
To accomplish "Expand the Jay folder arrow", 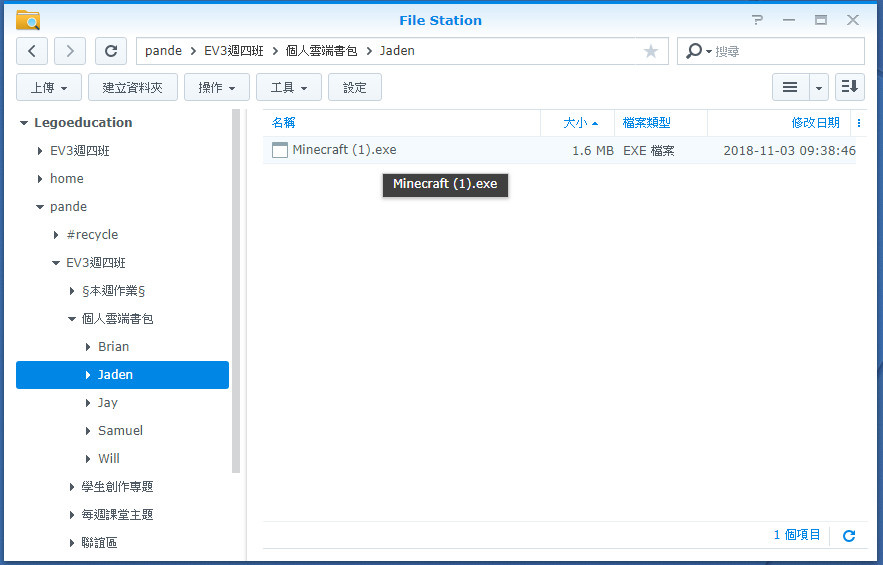I will pyautogui.click(x=88, y=403).
